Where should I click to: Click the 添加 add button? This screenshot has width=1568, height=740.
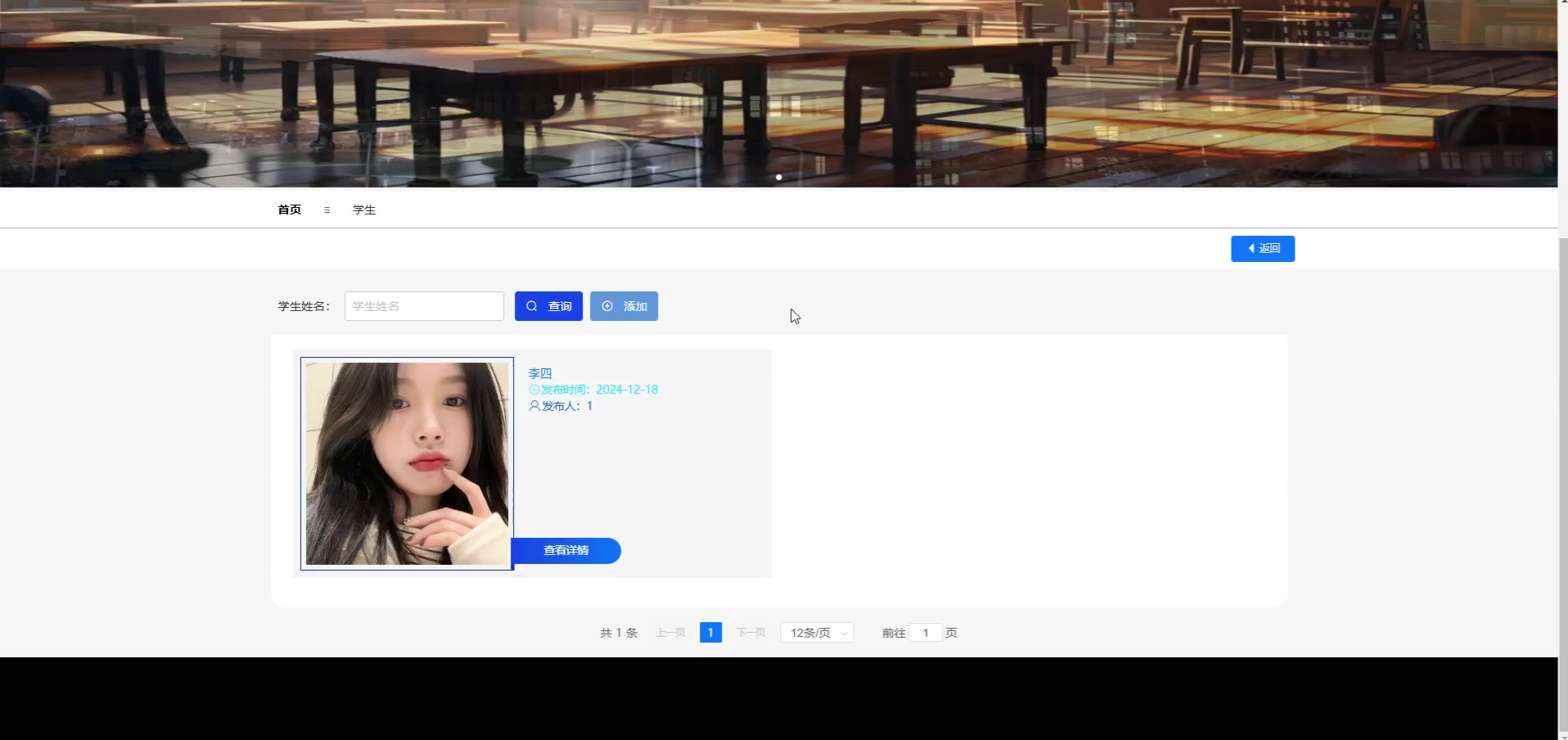(x=624, y=306)
